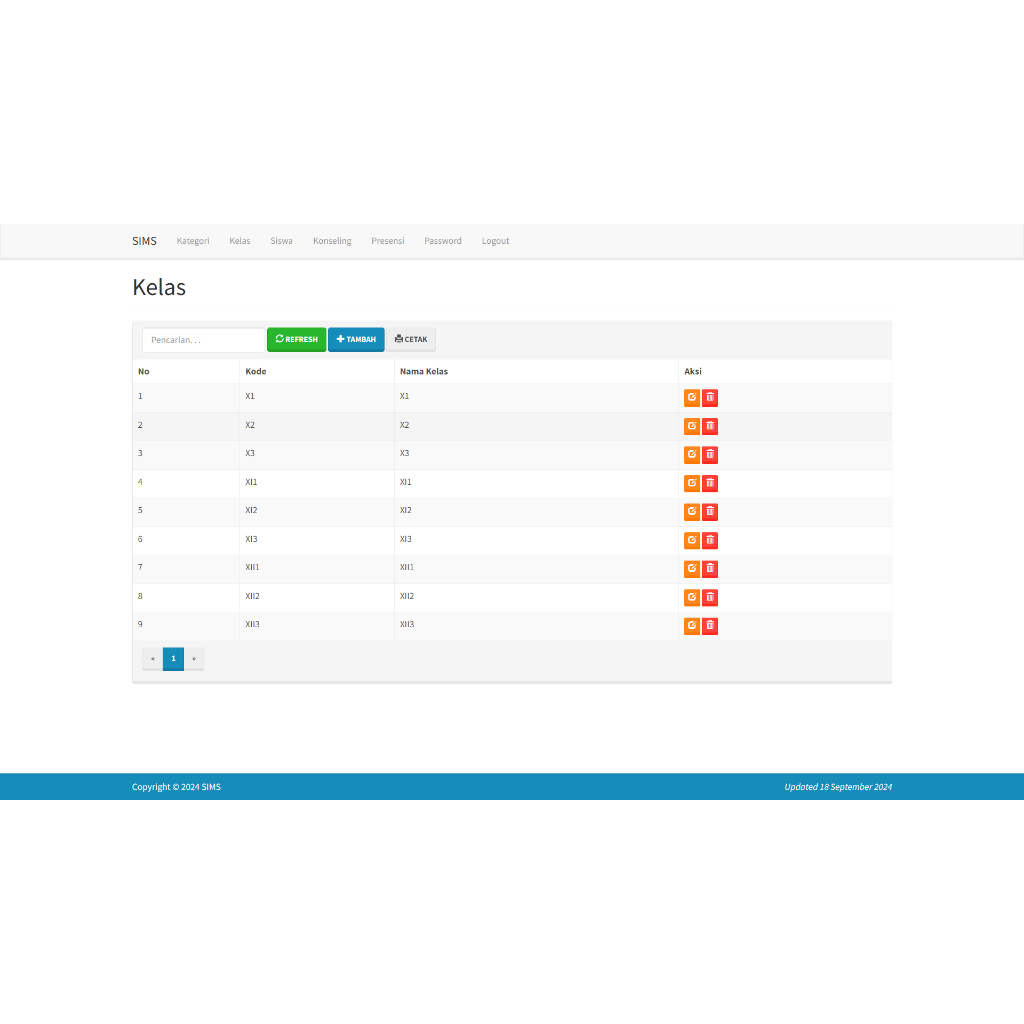Open the SIMS brand link
Screen dimensions: 1024x1024
[144, 241]
